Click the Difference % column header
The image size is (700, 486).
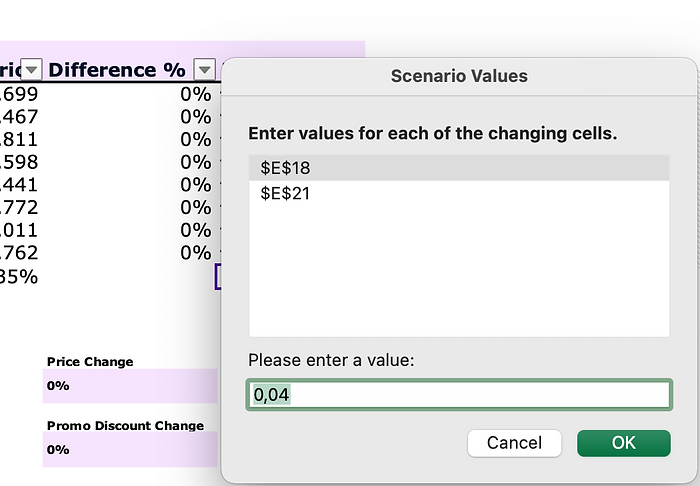[117, 70]
